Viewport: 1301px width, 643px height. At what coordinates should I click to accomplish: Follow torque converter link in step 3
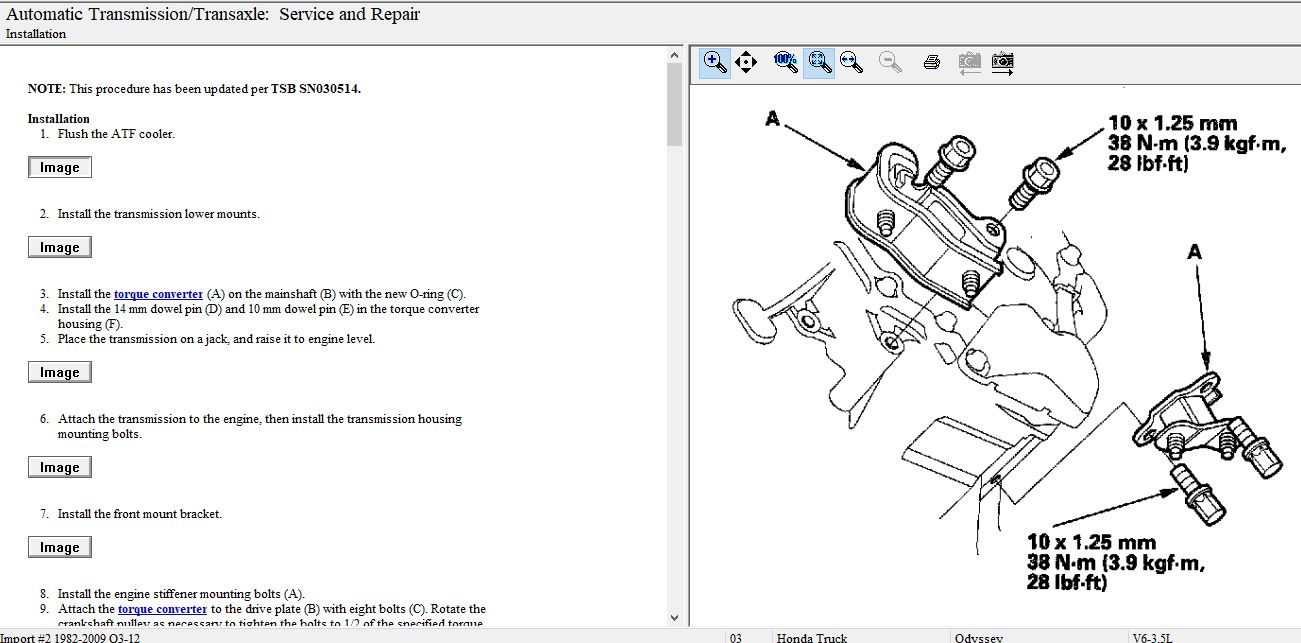(158, 294)
